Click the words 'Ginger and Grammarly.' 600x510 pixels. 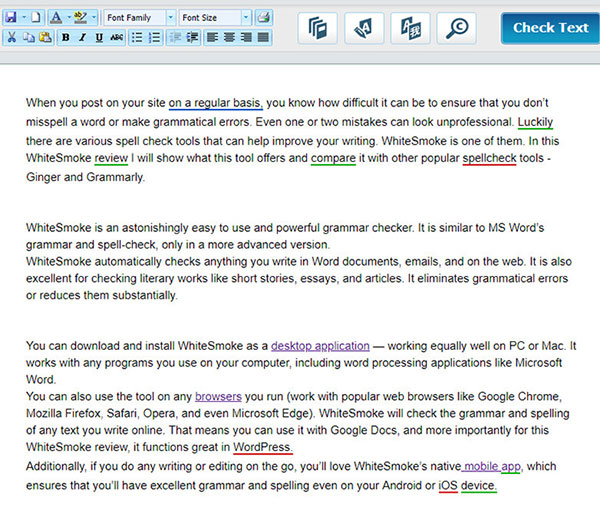click(x=85, y=177)
